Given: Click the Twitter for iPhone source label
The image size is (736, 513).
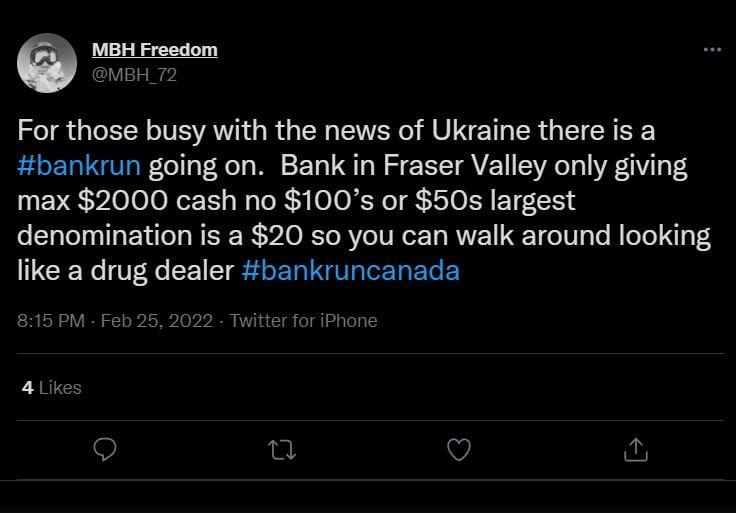Looking at the screenshot, I should [303, 321].
